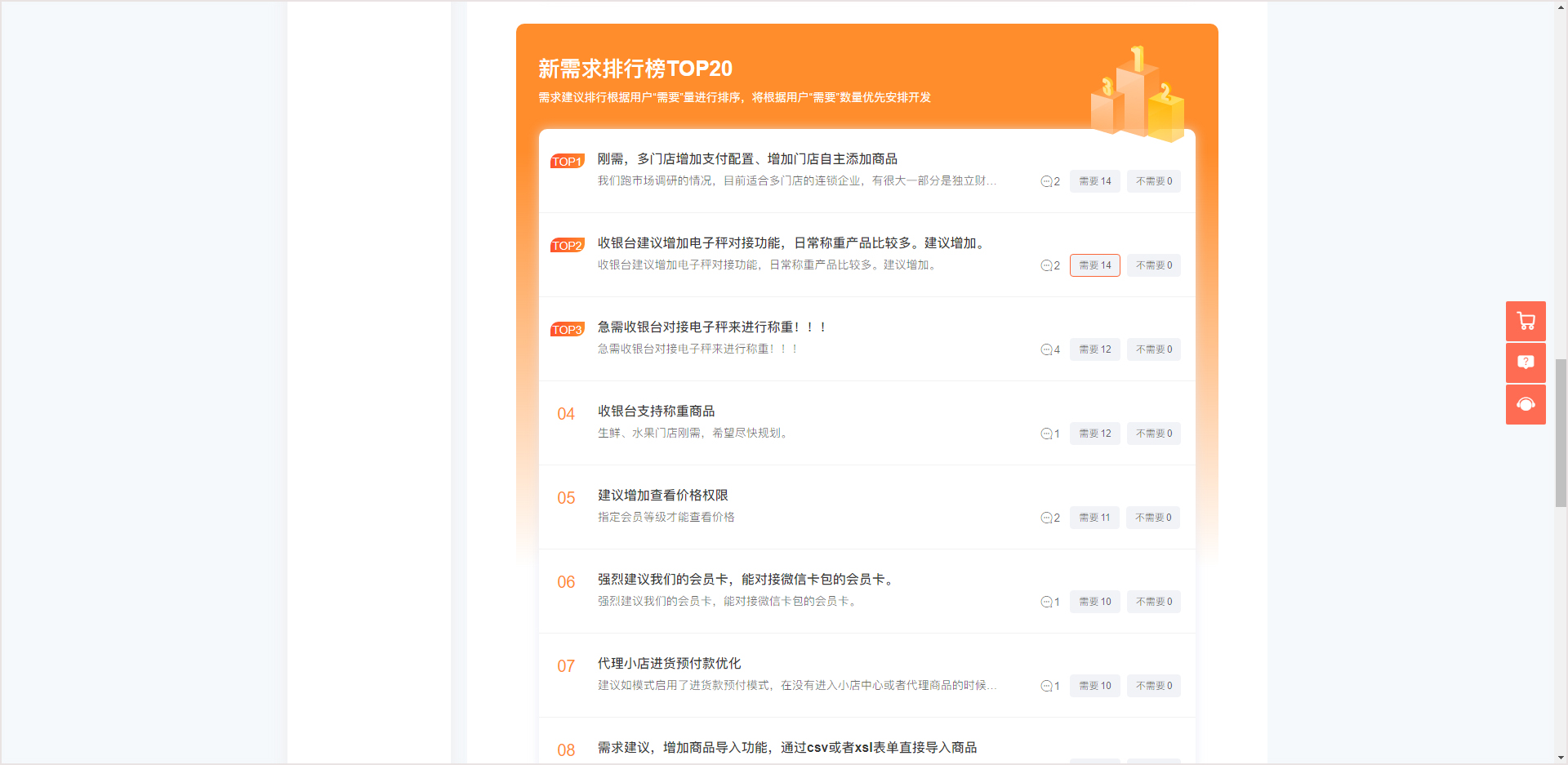Open the question feedback floating icon
This screenshot has height=765, width=1568.
pyautogui.click(x=1526, y=362)
